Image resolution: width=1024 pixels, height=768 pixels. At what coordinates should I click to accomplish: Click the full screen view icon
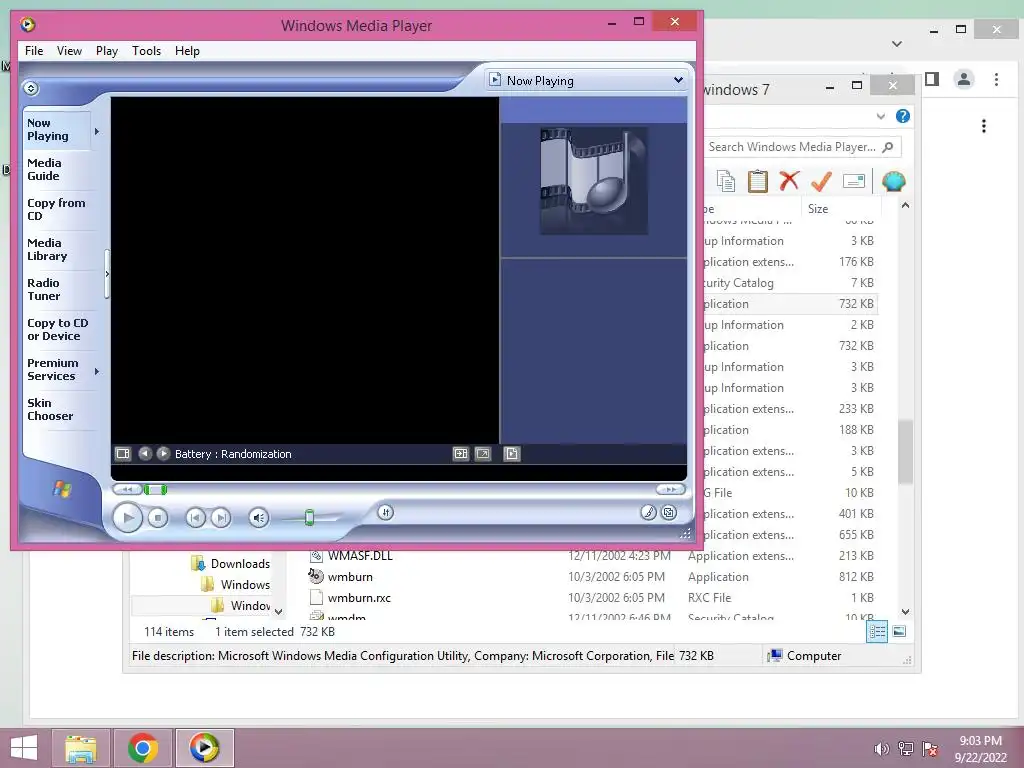click(483, 453)
